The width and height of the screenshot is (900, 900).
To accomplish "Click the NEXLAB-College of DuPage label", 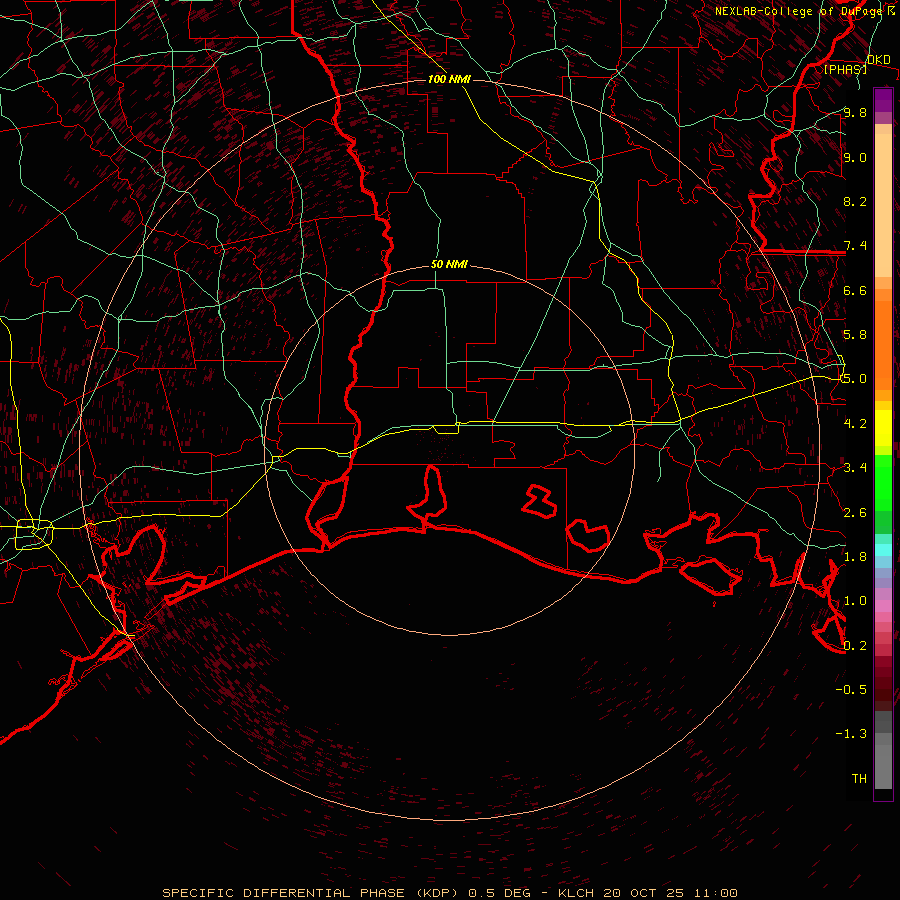I will click(798, 11).
